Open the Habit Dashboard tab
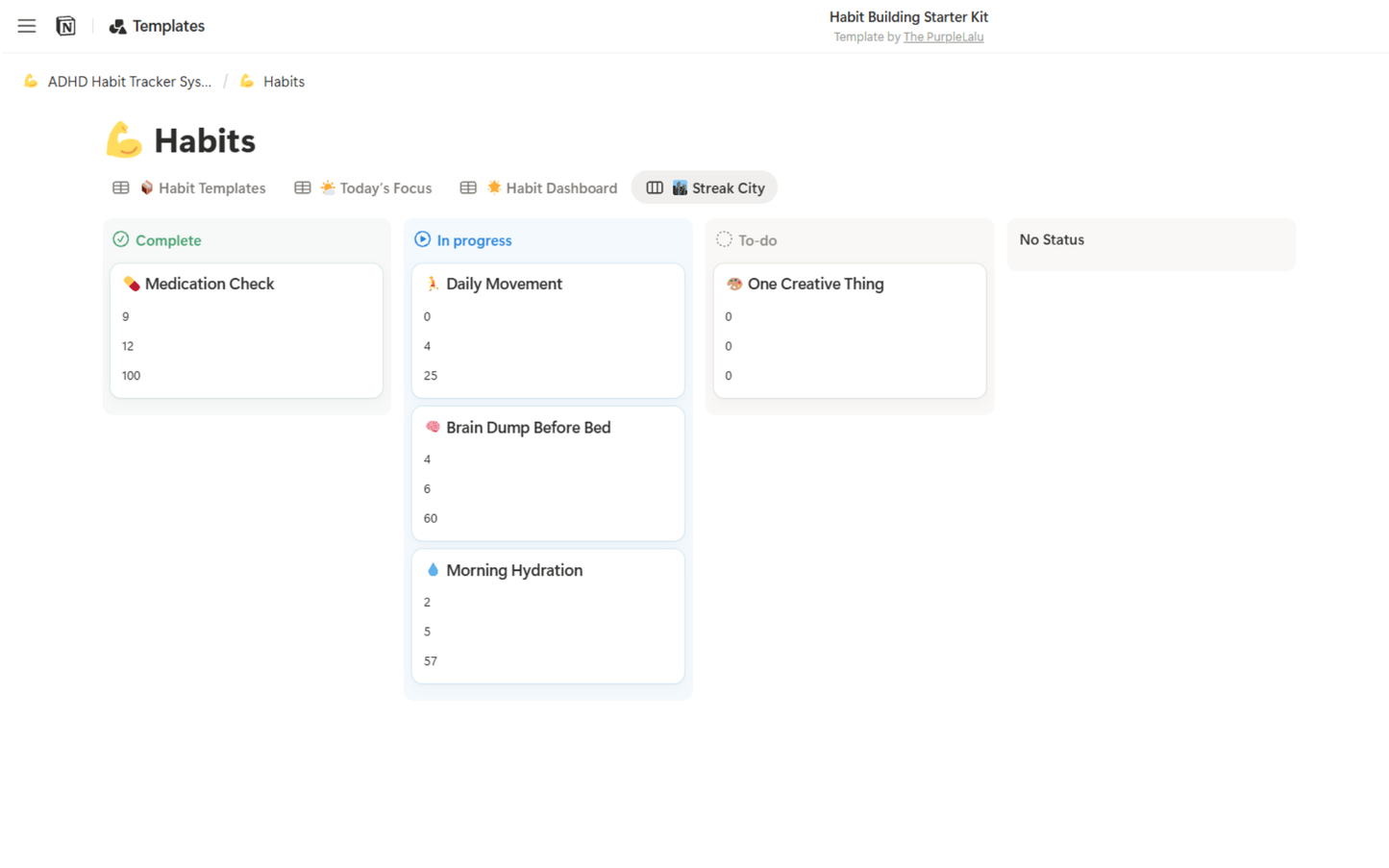1389x868 pixels. 552,187
